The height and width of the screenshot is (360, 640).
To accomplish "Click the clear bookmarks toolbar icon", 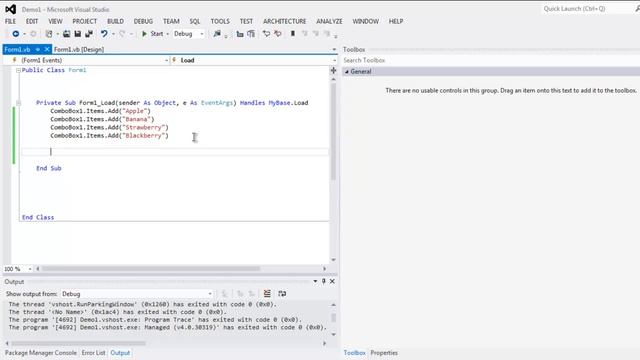I will point(327,34).
